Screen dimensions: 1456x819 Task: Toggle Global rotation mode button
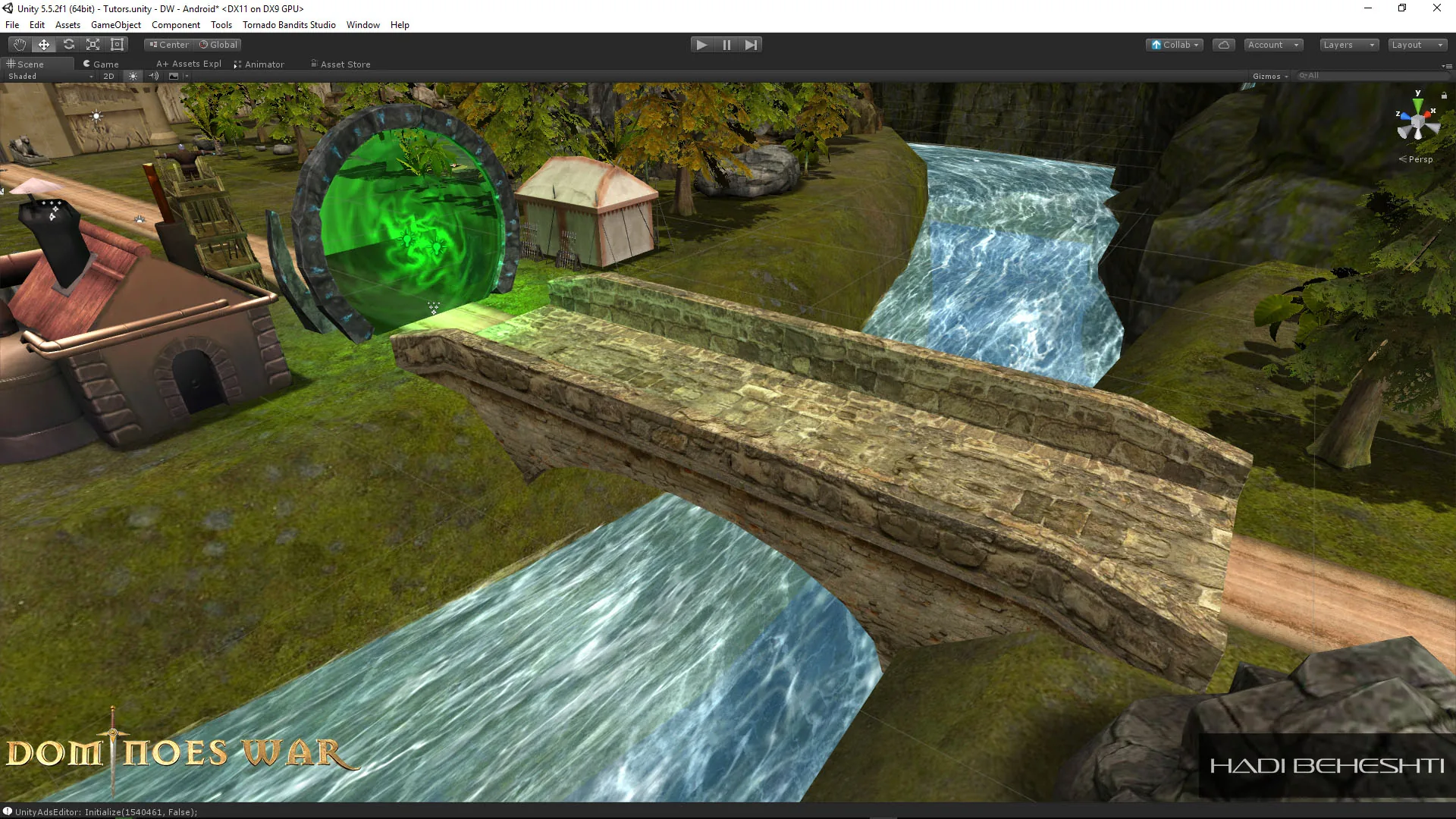[218, 45]
